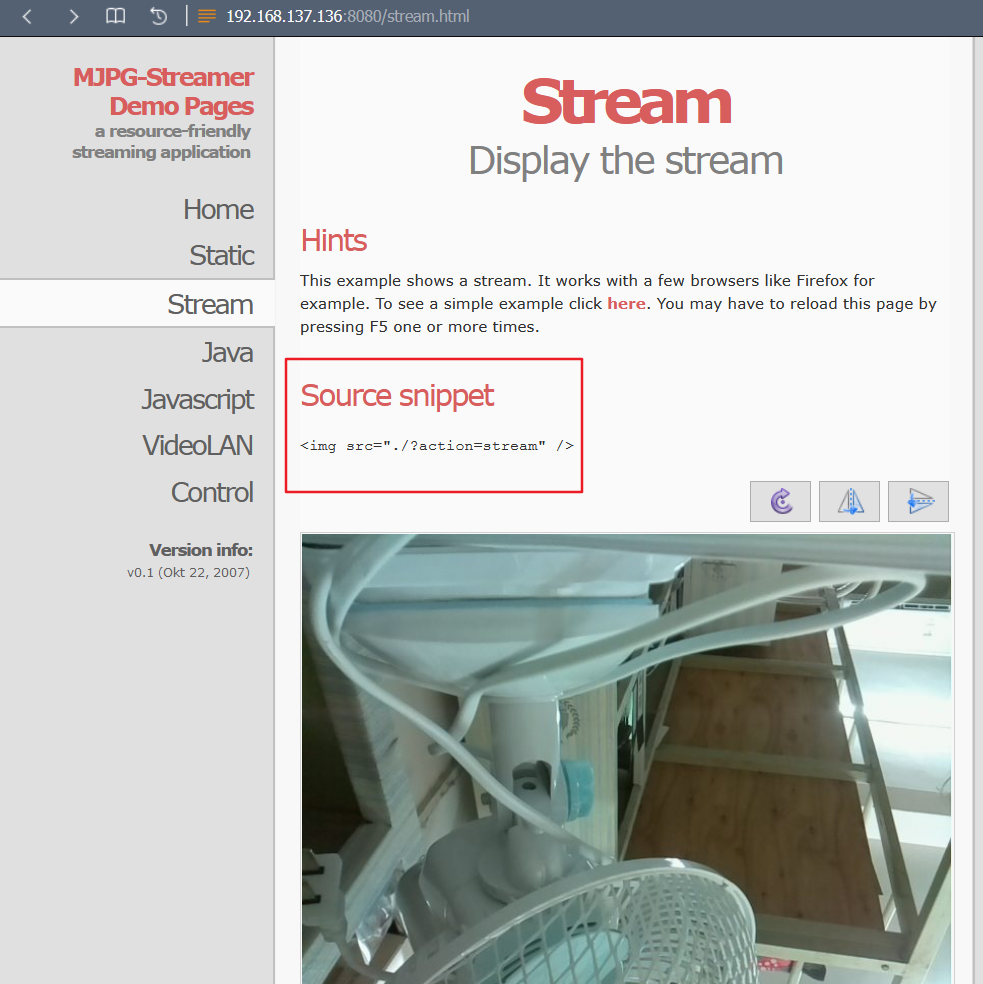This screenshot has width=983, height=984.
Task: Open the Control page in the sidebar
Action: [212, 493]
